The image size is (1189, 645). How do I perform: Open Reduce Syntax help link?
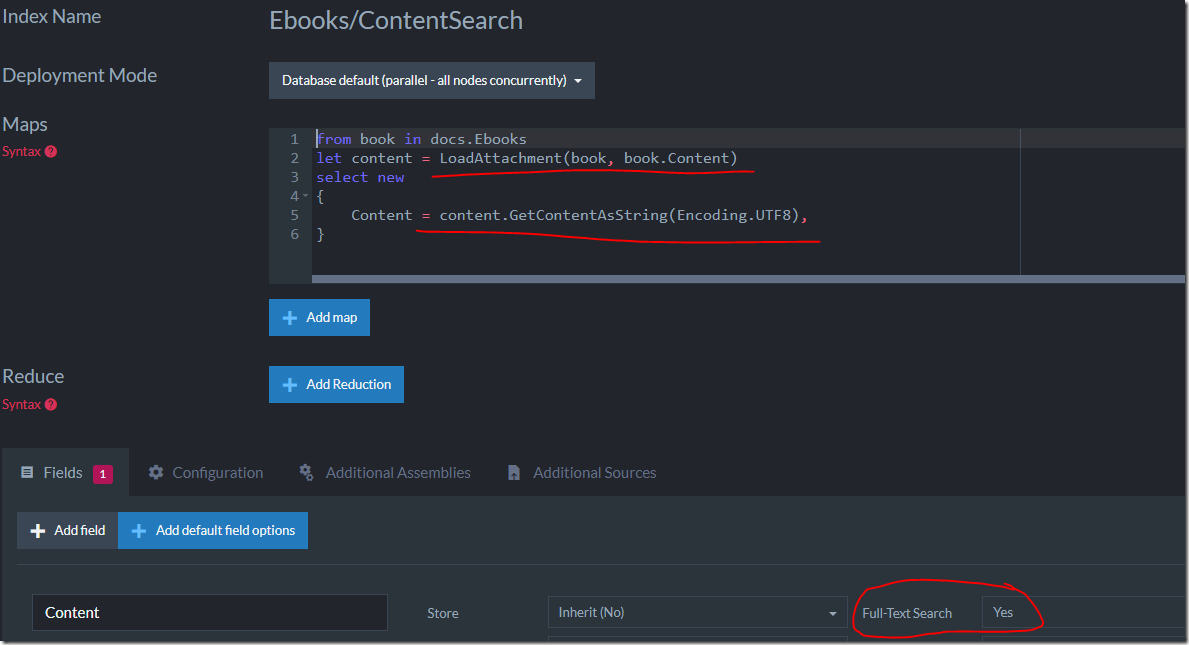[x=30, y=405]
